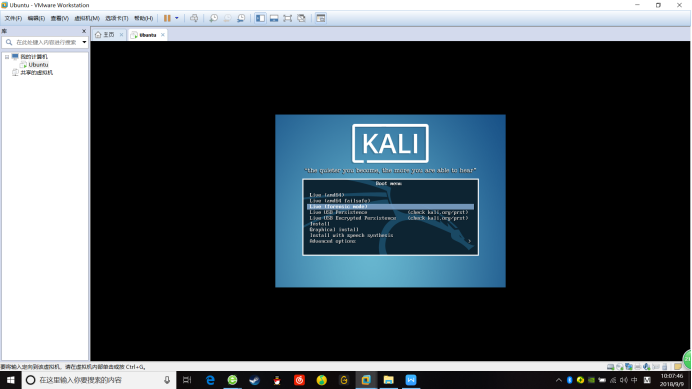Toggle the 中 input method indicator

pyautogui.click(x=634, y=380)
